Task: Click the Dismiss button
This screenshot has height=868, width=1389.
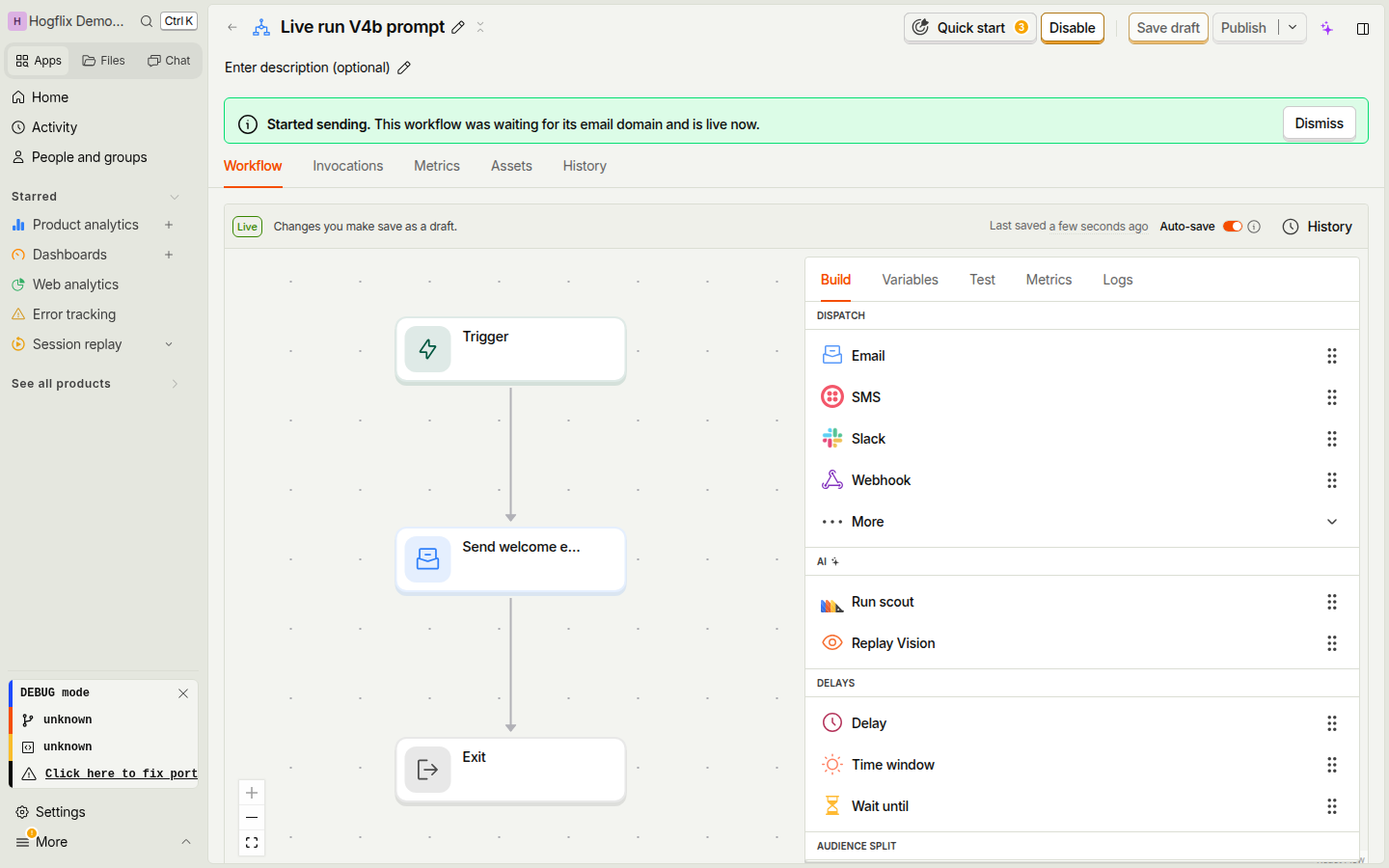Action: coord(1319,123)
